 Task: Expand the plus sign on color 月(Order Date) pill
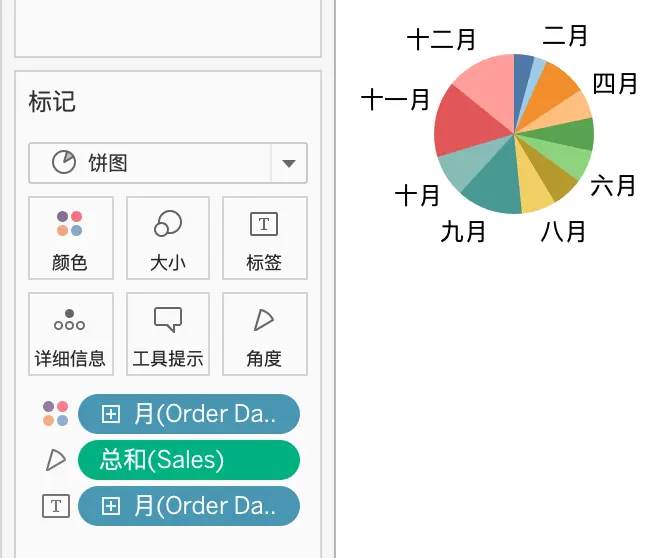(x=111, y=414)
